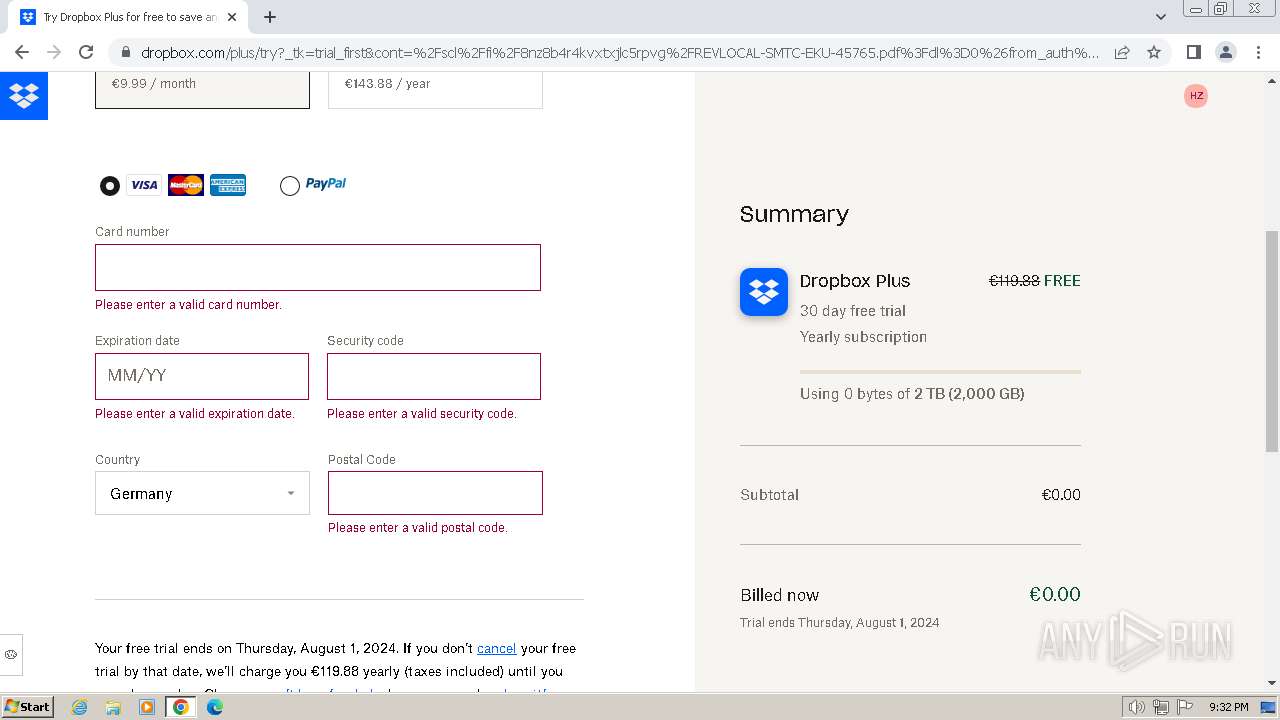Focus the Security code field
Image resolution: width=1280 pixels, height=720 pixels.
tap(434, 376)
